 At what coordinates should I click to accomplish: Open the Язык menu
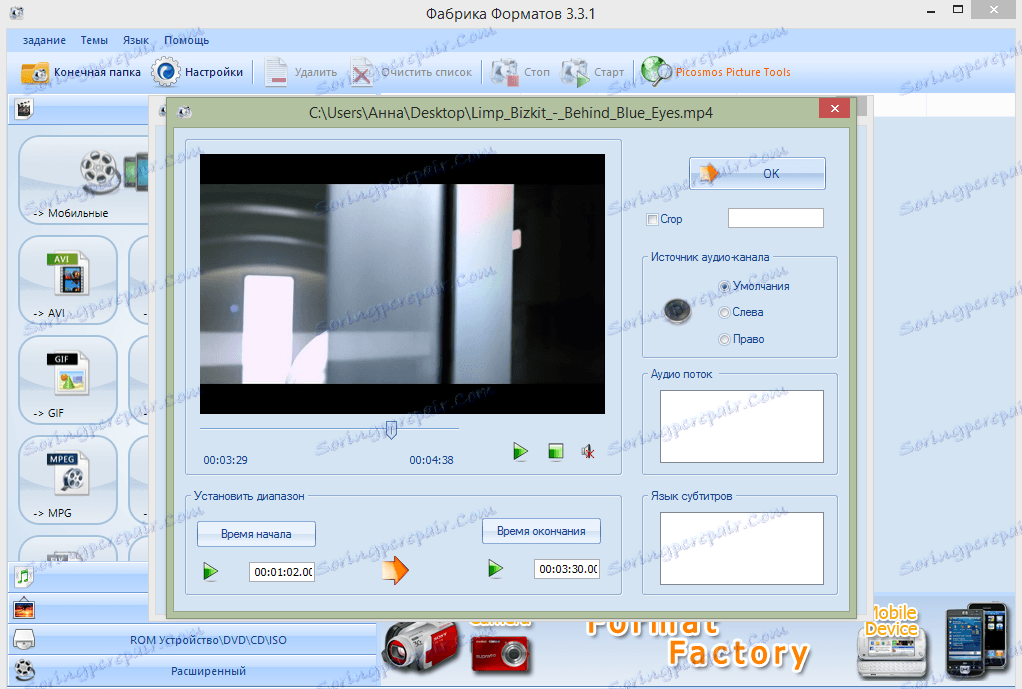click(x=136, y=40)
